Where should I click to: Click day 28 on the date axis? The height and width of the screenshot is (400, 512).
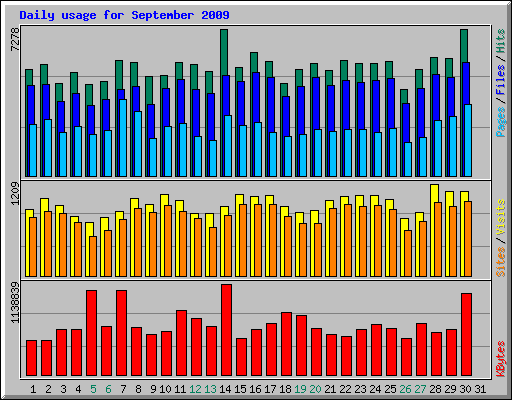pyautogui.click(x=435, y=389)
